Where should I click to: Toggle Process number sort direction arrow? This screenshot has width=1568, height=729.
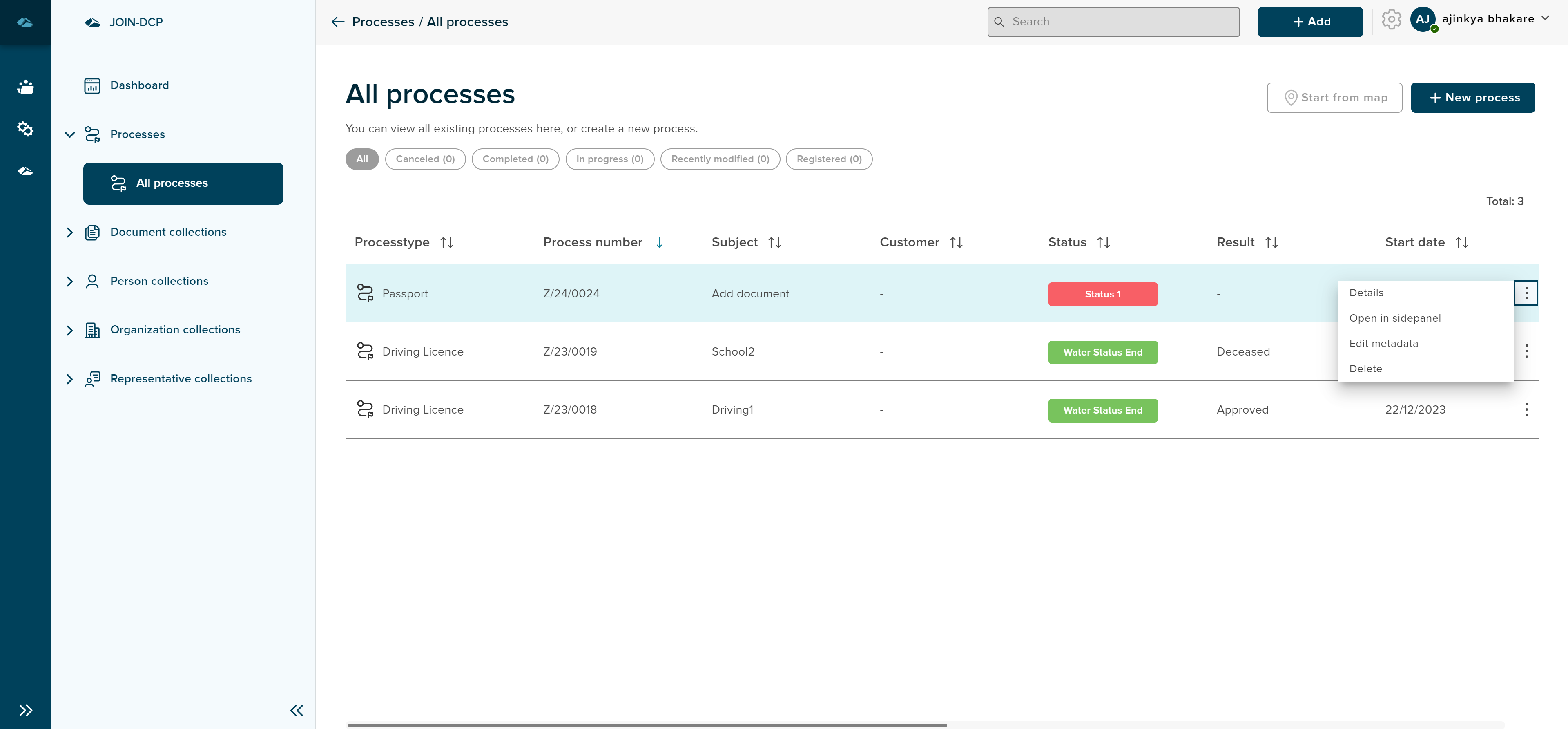click(x=659, y=242)
